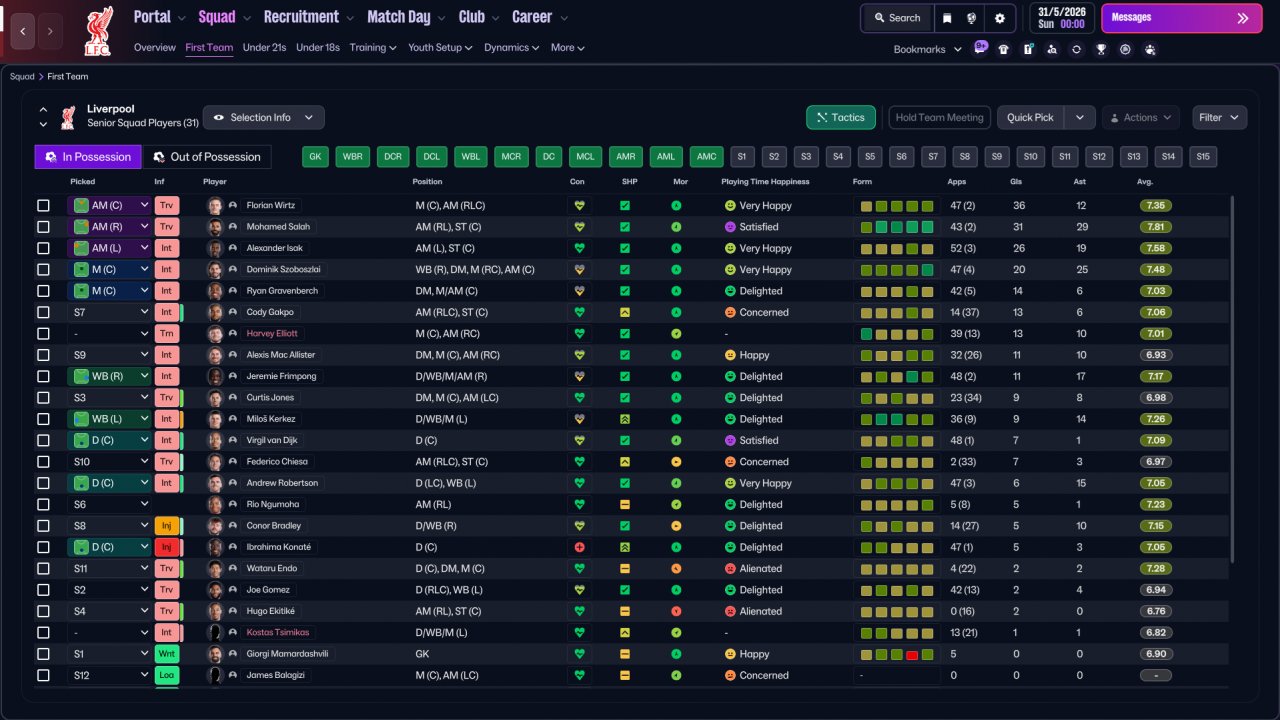This screenshot has height=720, width=1280.
Task: Click the circular arrows icon in bookmarks bar
Action: (x=1076, y=49)
